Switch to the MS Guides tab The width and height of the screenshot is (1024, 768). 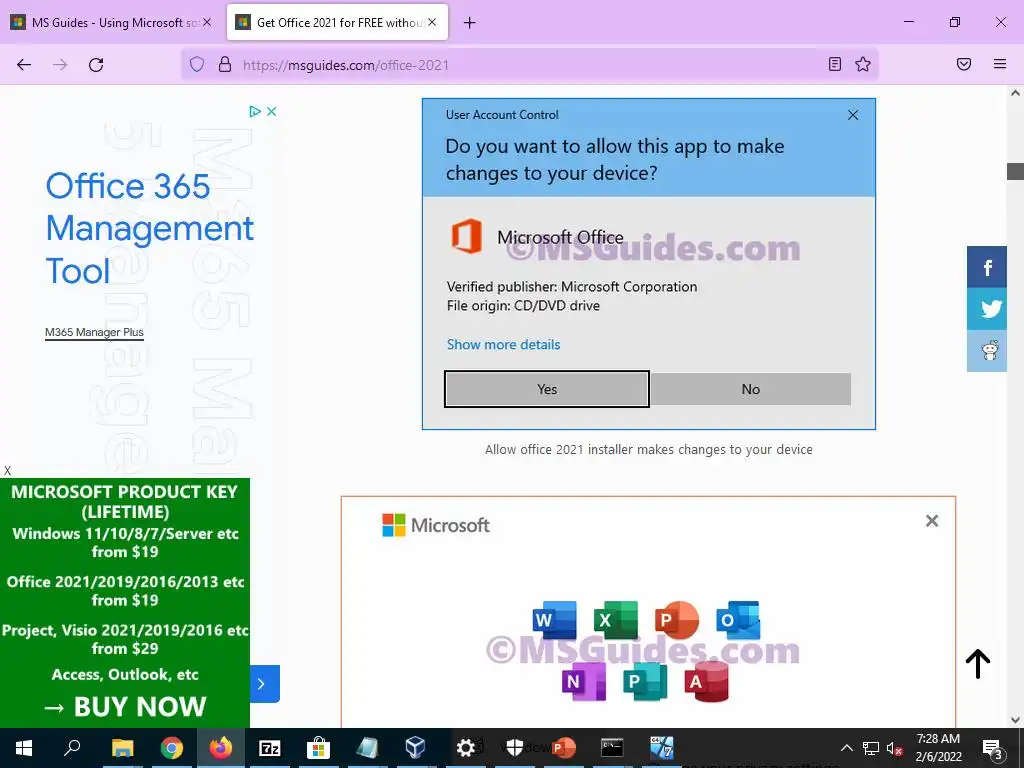(x=112, y=22)
